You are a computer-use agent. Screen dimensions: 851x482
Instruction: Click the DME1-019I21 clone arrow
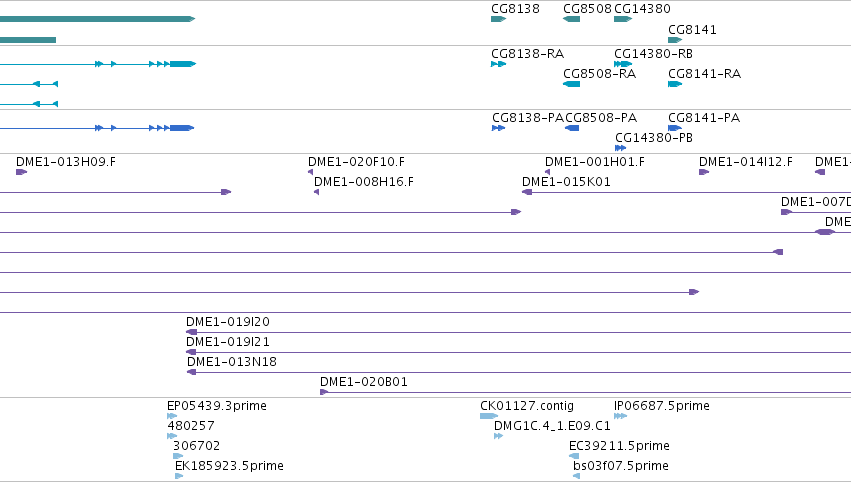coord(191,352)
